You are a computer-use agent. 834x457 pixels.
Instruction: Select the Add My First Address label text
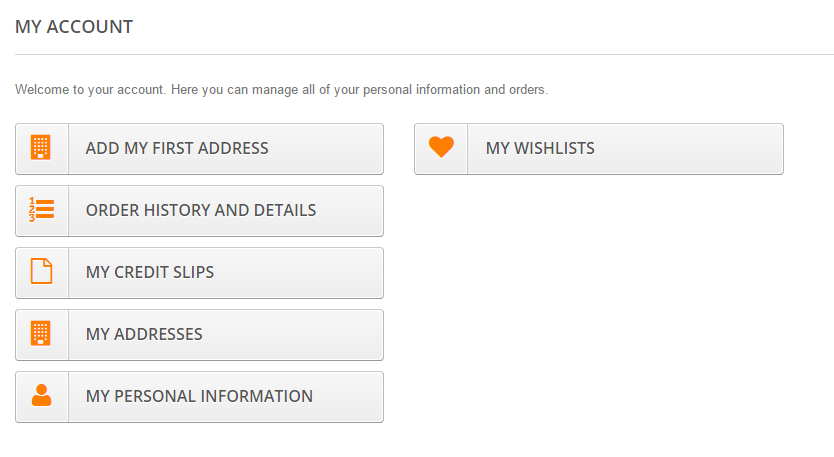(177, 149)
